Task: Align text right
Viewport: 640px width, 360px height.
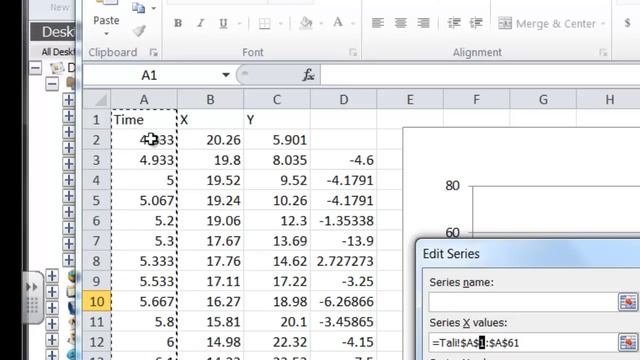Action: point(423,23)
